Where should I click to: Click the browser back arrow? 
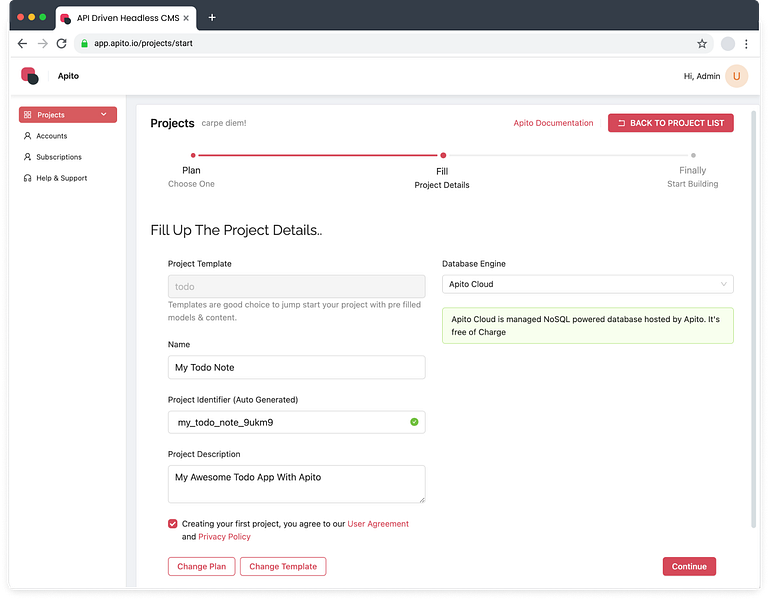(x=22, y=44)
